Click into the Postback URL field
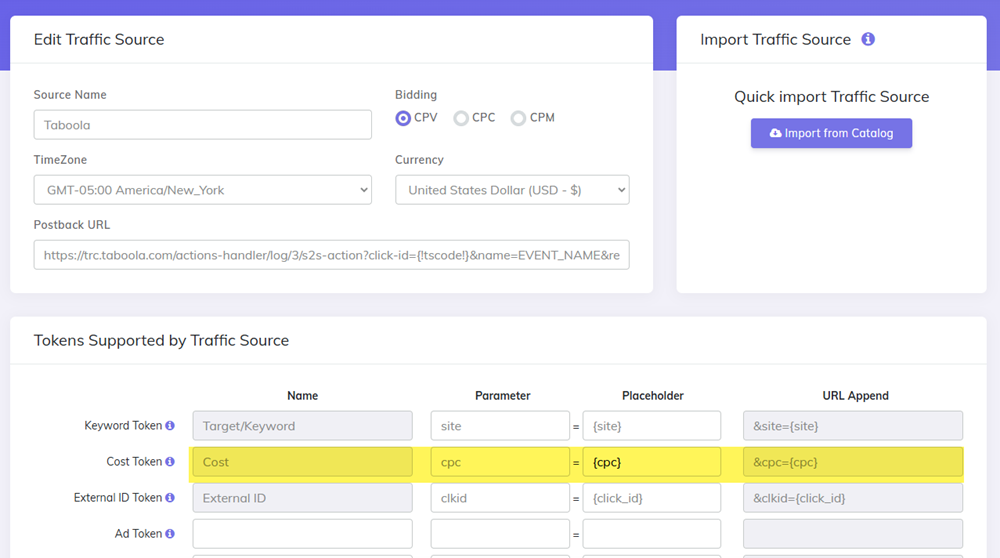The image size is (1000, 558). pos(331,255)
